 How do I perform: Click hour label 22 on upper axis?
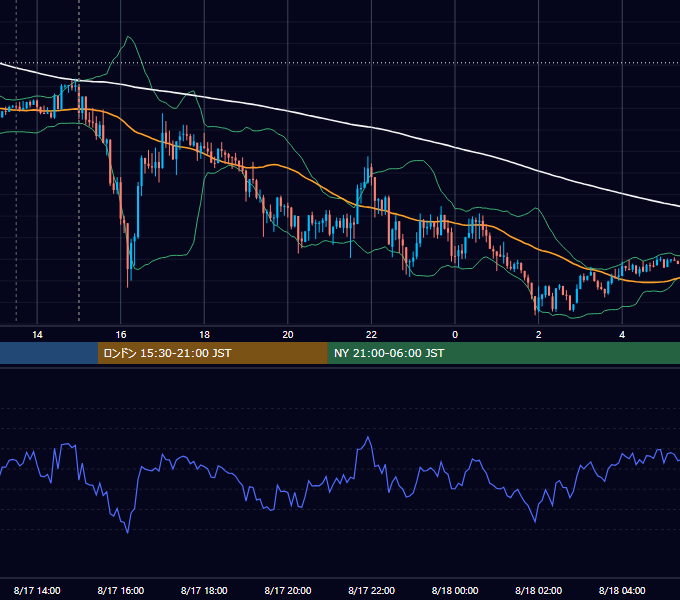point(371,335)
